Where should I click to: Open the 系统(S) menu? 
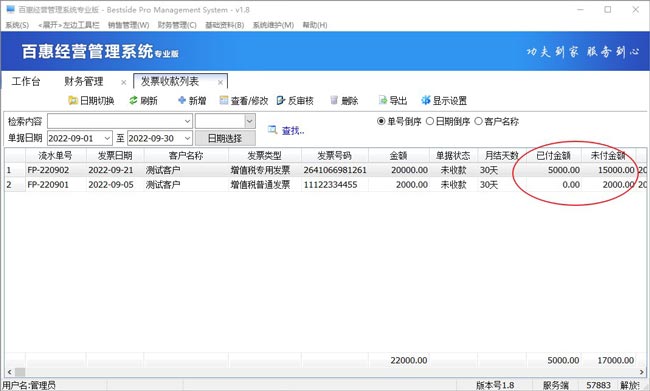pyautogui.click(x=17, y=25)
